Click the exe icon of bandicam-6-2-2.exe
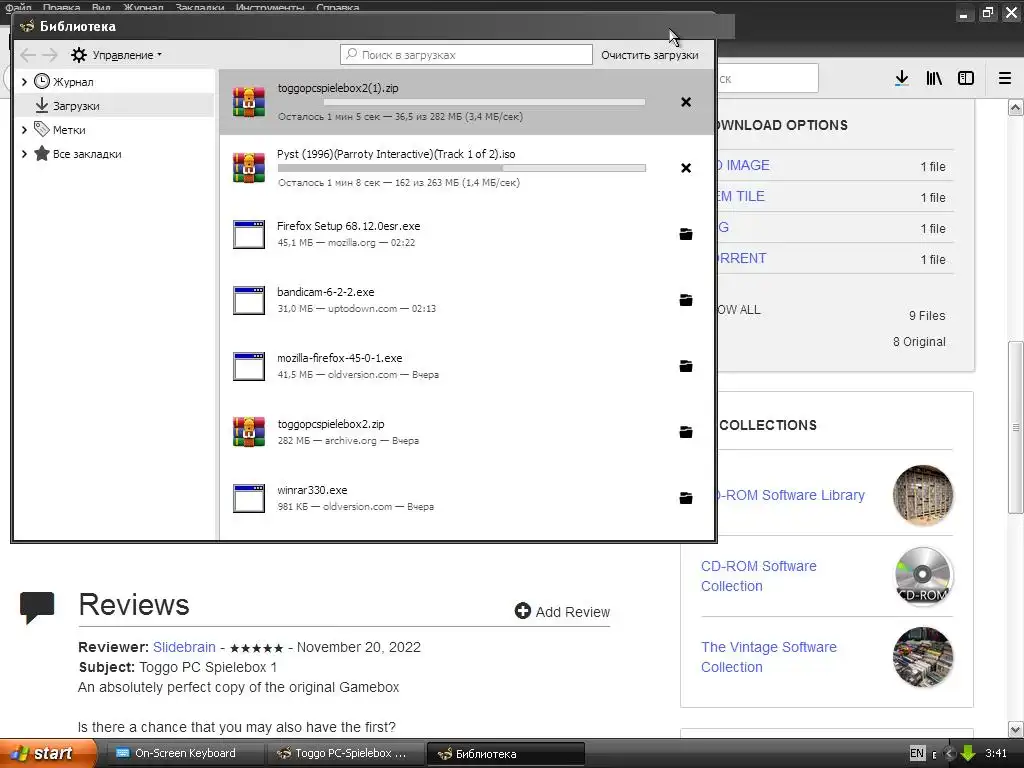 click(x=249, y=300)
